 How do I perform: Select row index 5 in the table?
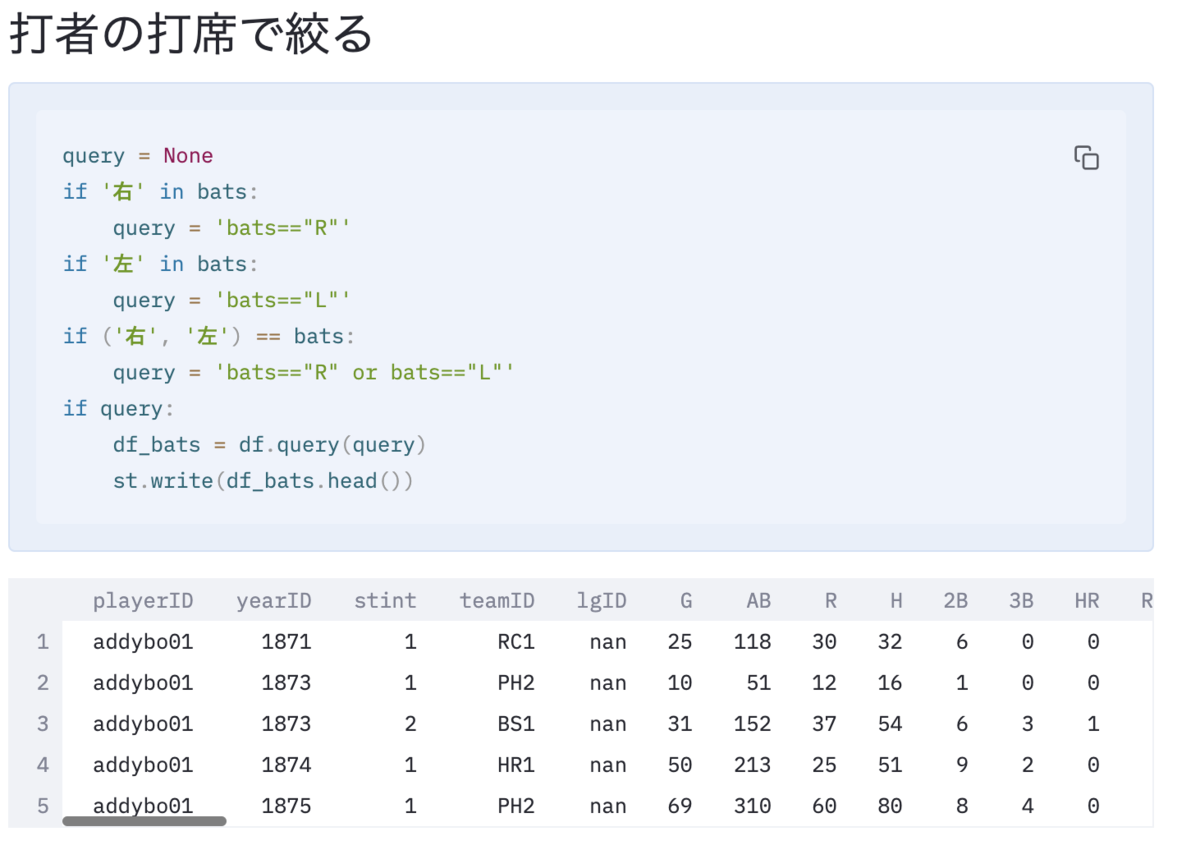coord(42,806)
